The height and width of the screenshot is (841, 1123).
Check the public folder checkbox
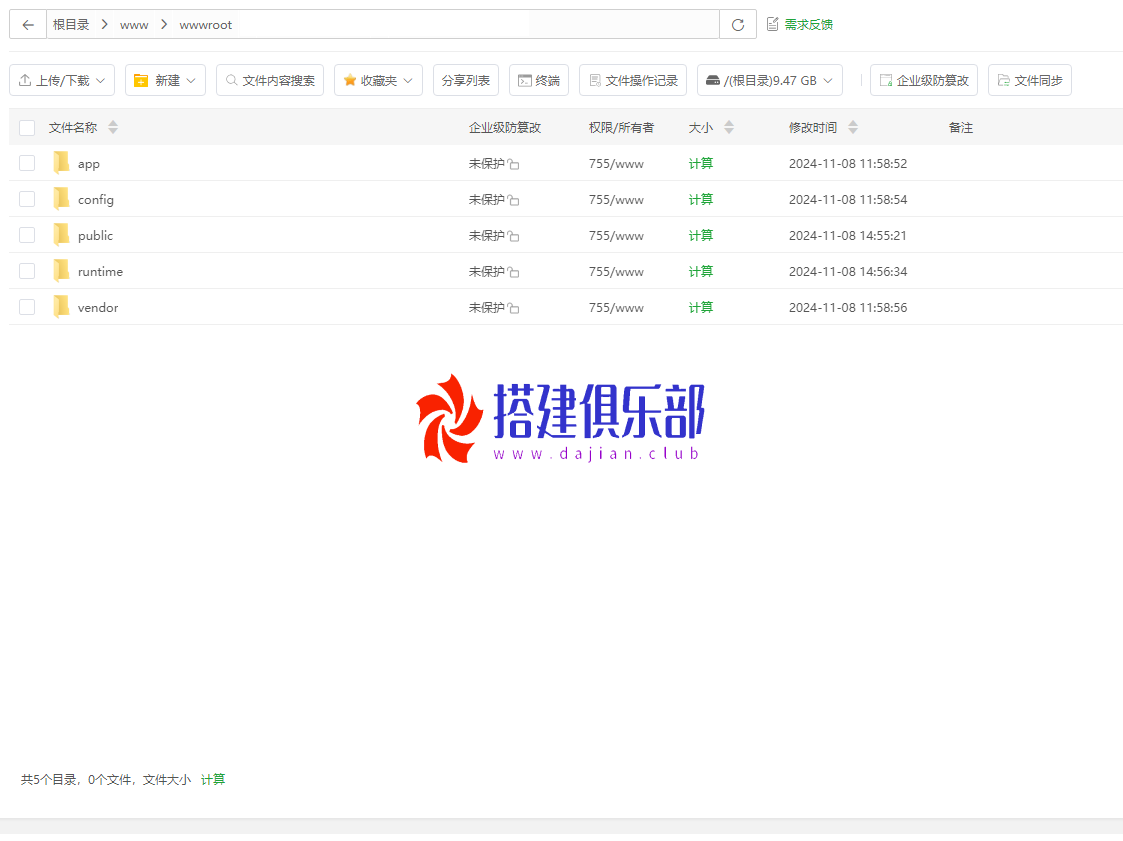tap(27, 235)
